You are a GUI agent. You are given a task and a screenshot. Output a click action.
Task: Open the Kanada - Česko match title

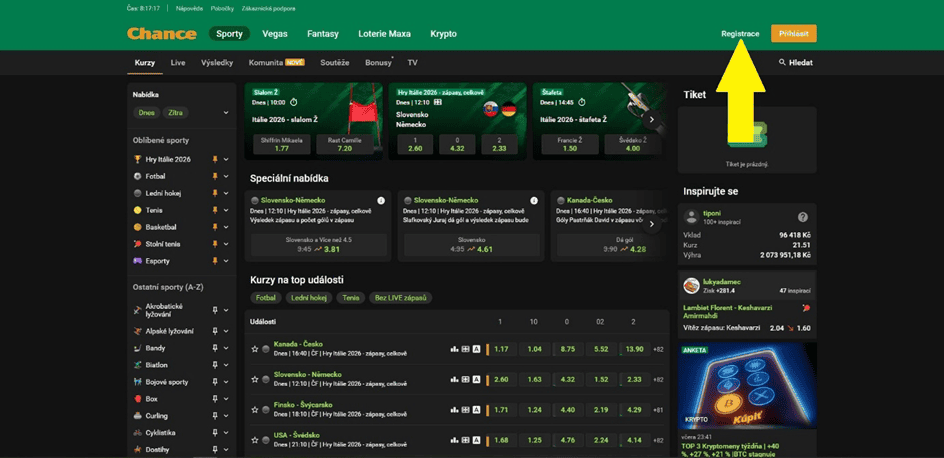point(297,344)
